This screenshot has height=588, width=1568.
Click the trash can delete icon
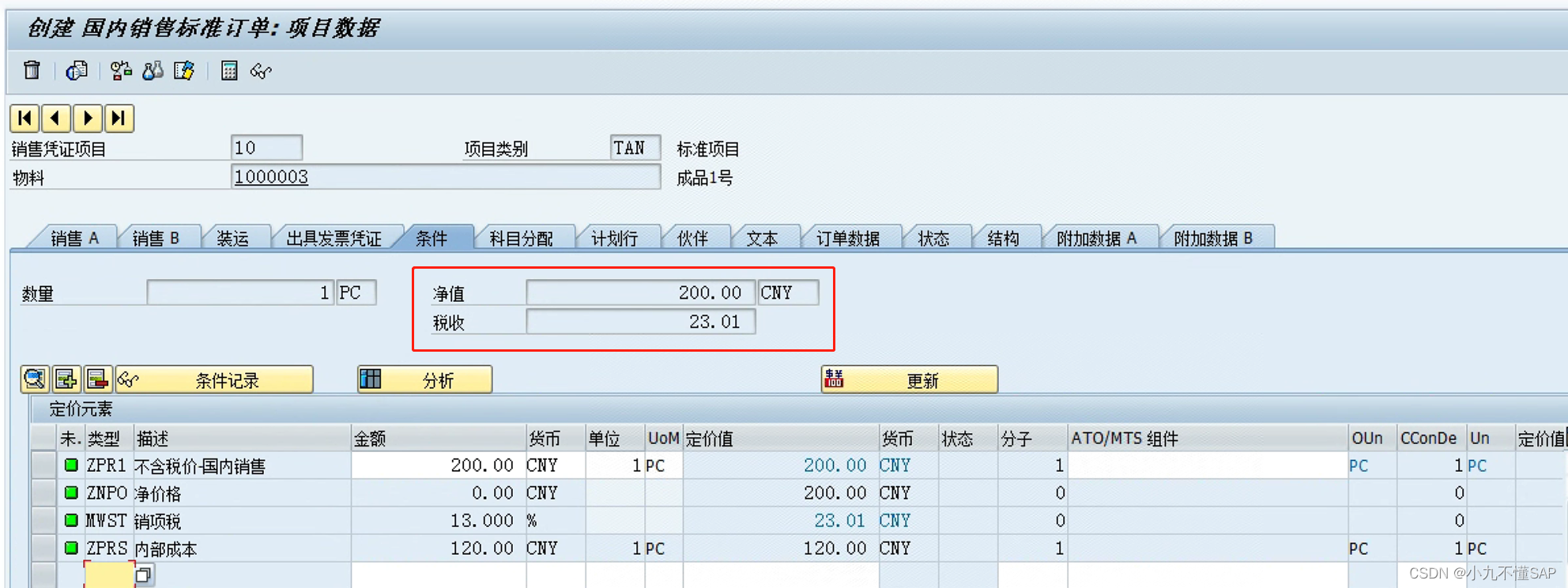pyautogui.click(x=32, y=70)
